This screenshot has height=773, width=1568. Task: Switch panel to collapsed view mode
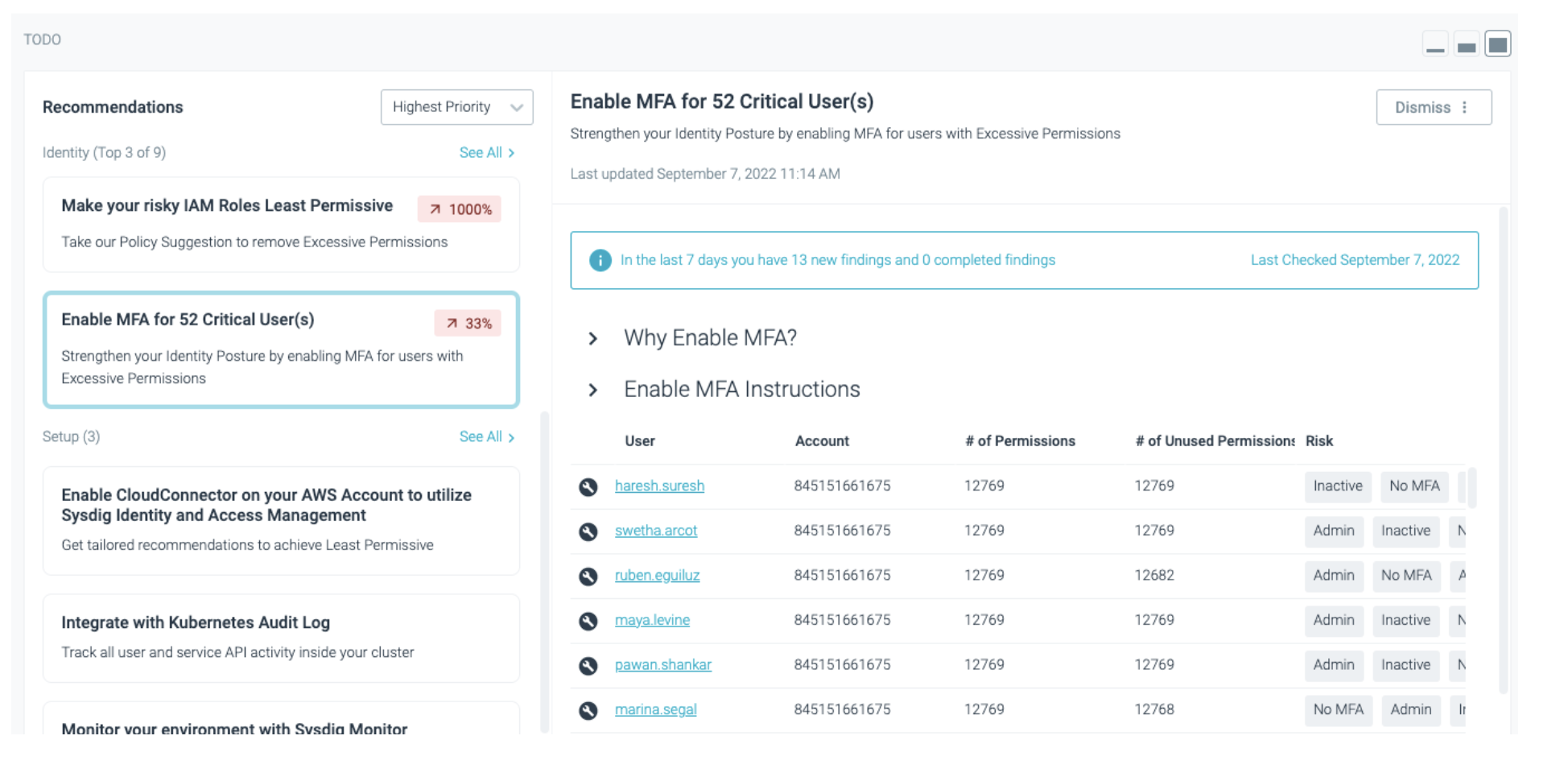click(1435, 43)
